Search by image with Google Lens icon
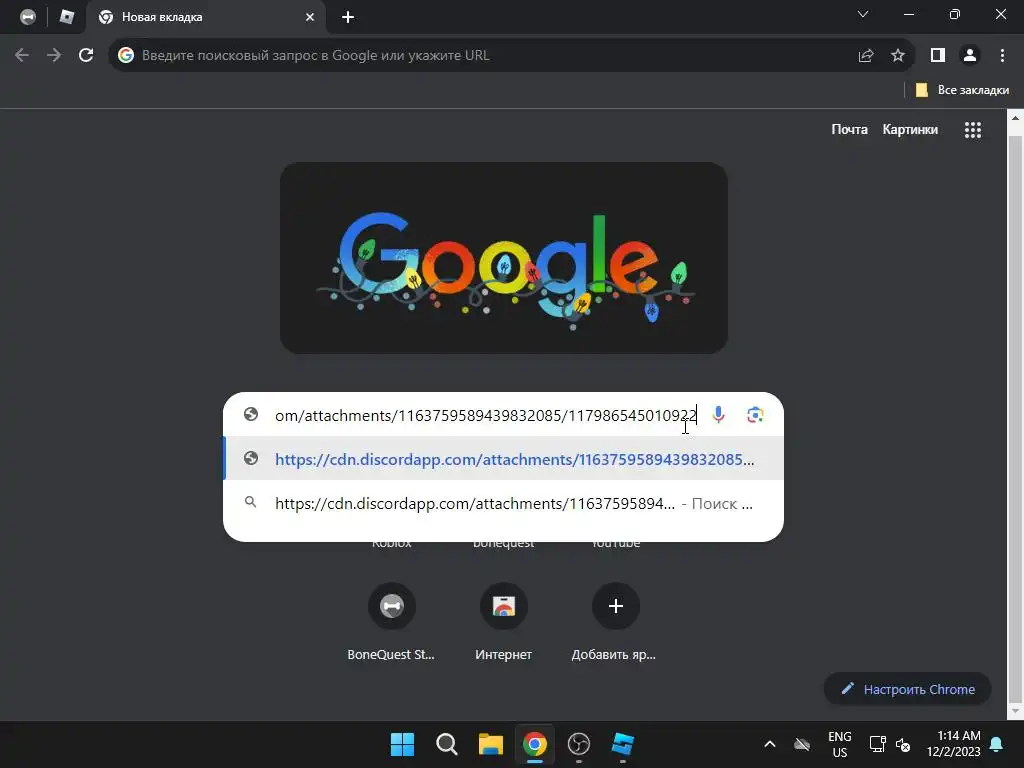1024x768 pixels. pyautogui.click(x=755, y=415)
